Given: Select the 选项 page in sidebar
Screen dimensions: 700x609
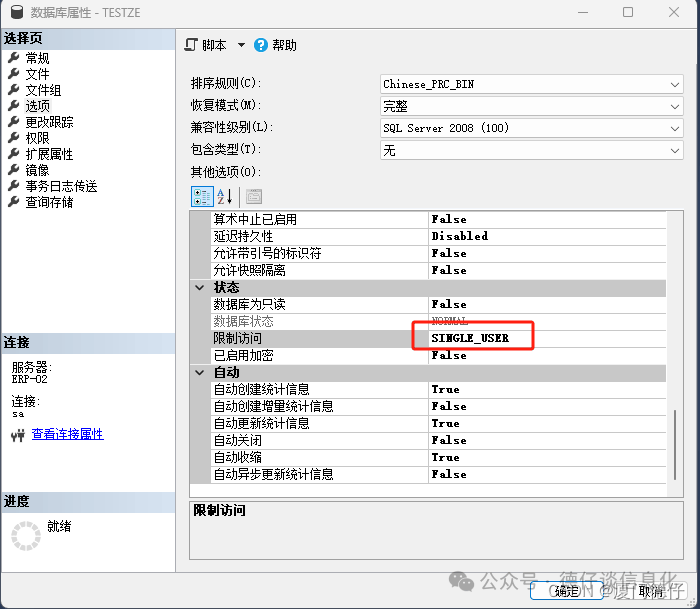Looking at the screenshot, I should pyautogui.click(x=38, y=106).
